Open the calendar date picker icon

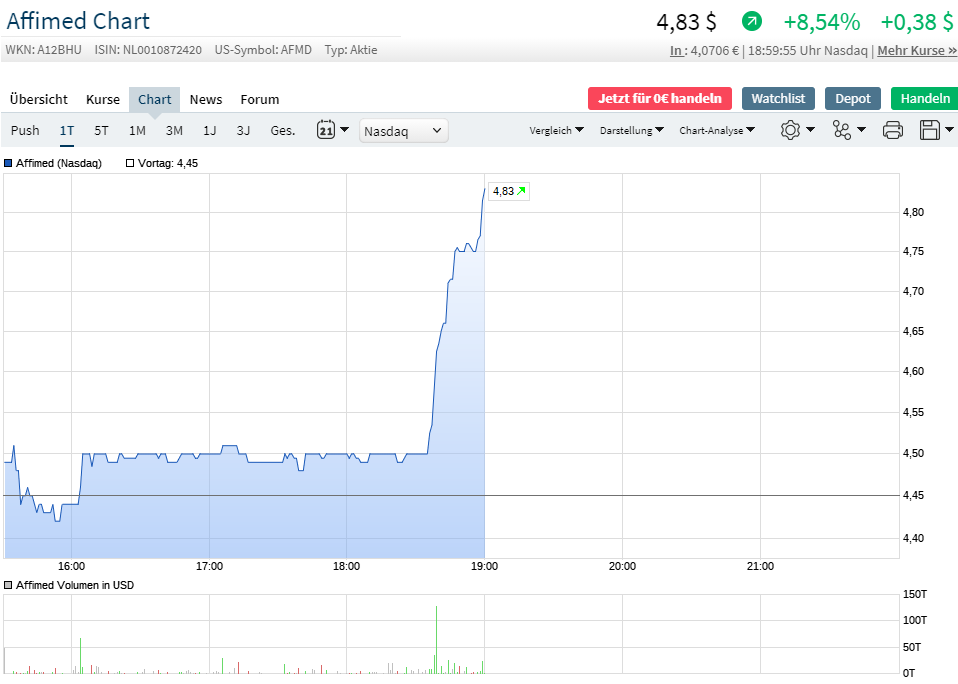328,130
